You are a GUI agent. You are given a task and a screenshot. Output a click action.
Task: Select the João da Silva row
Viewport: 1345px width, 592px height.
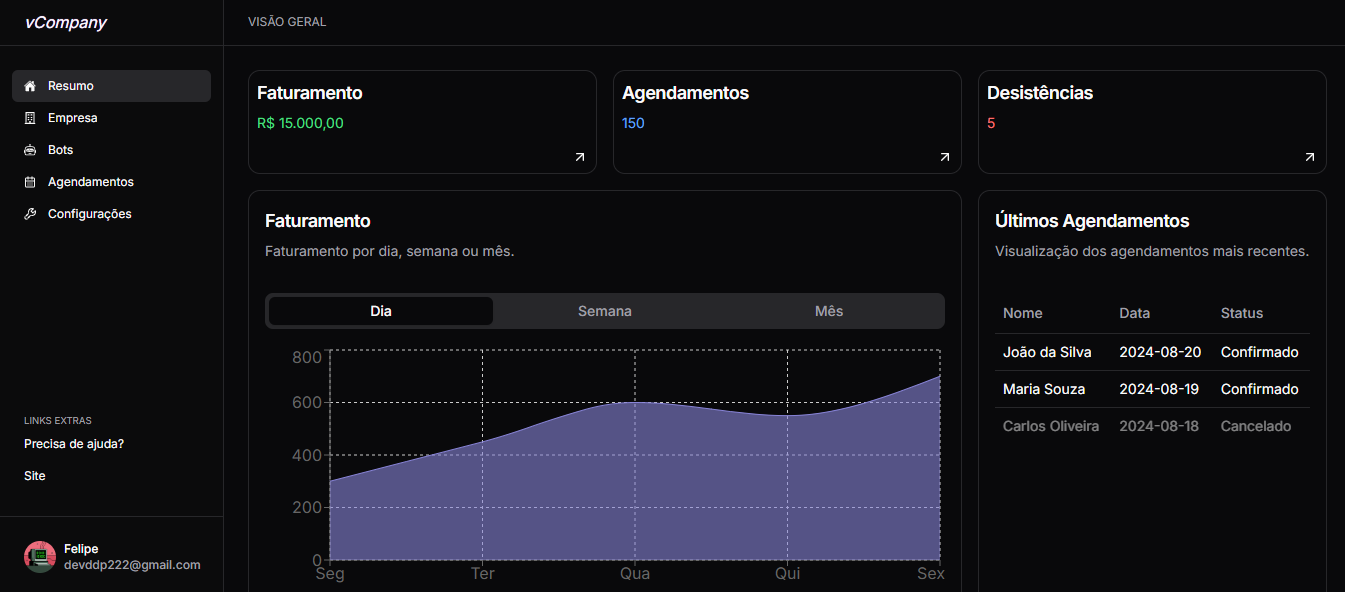(1152, 352)
